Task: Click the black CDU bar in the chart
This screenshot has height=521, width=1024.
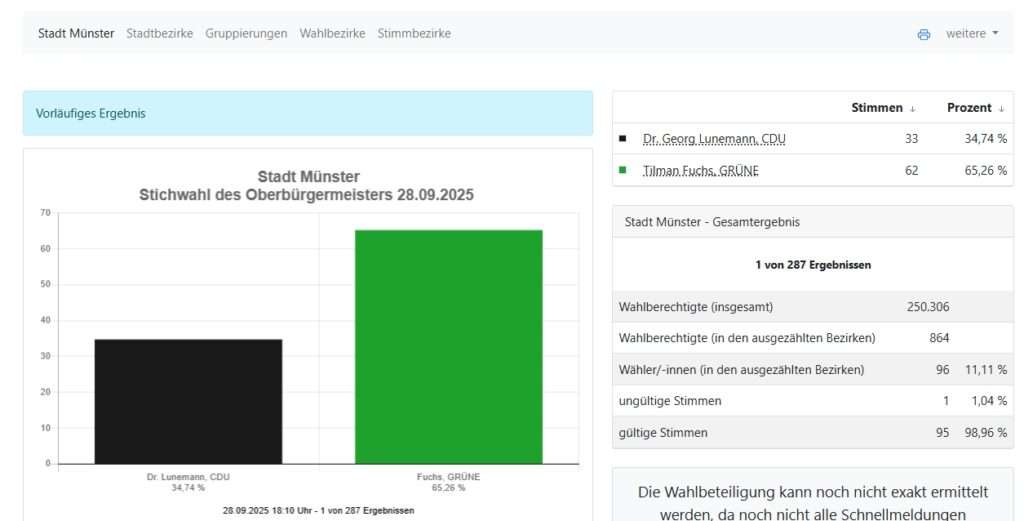Action: tap(188, 401)
